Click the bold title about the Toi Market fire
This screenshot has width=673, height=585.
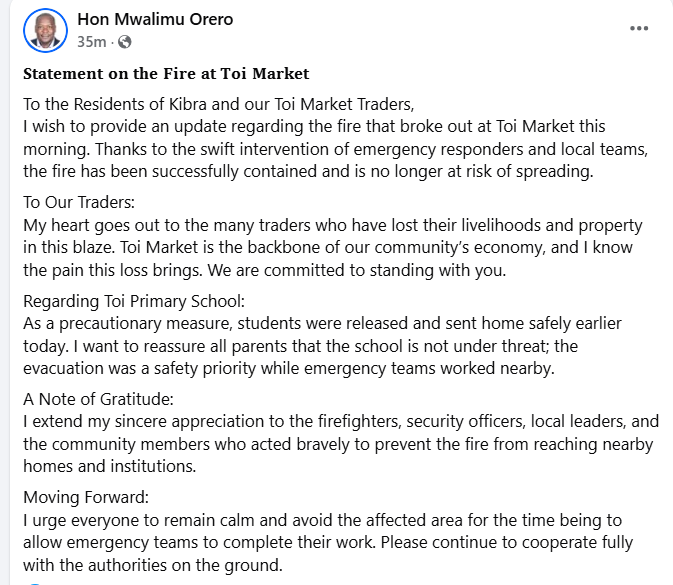(166, 73)
